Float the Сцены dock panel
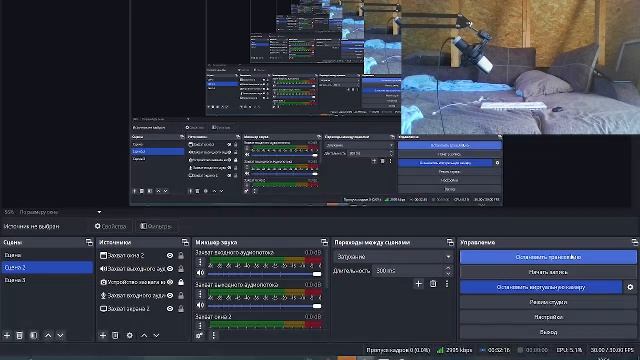The width and height of the screenshot is (640, 360). (x=89, y=242)
